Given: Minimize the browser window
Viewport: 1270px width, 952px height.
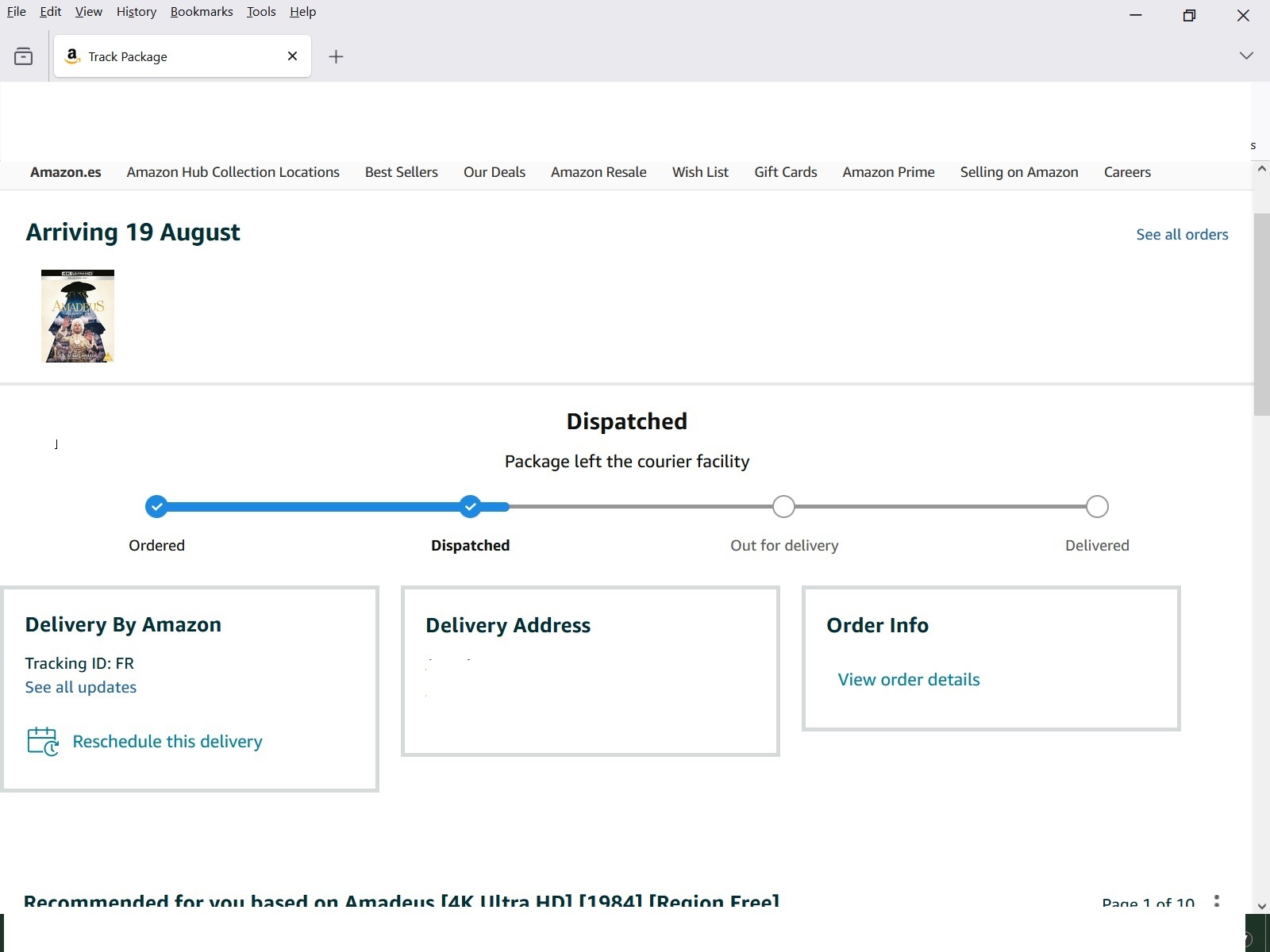Looking at the screenshot, I should click(1136, 15).
